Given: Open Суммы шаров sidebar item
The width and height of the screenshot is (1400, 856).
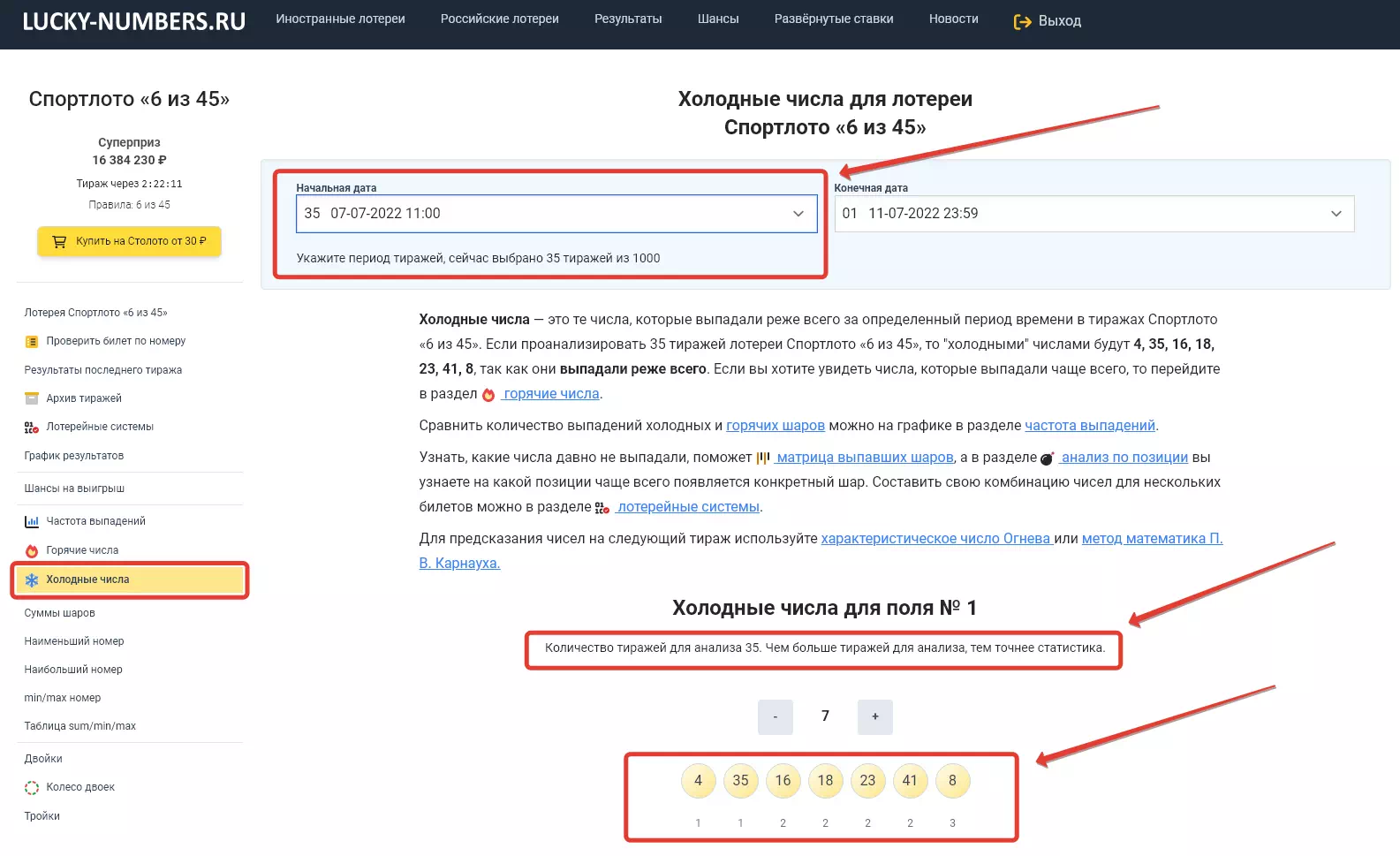Looking at the screenshot, I should pos(59,613).
